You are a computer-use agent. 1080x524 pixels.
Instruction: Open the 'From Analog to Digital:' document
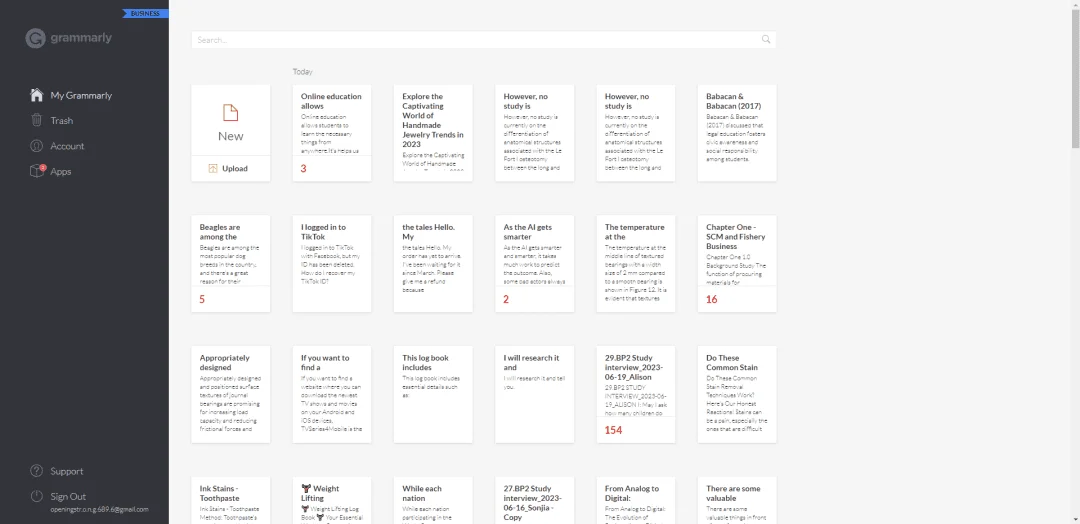point(636,501)
